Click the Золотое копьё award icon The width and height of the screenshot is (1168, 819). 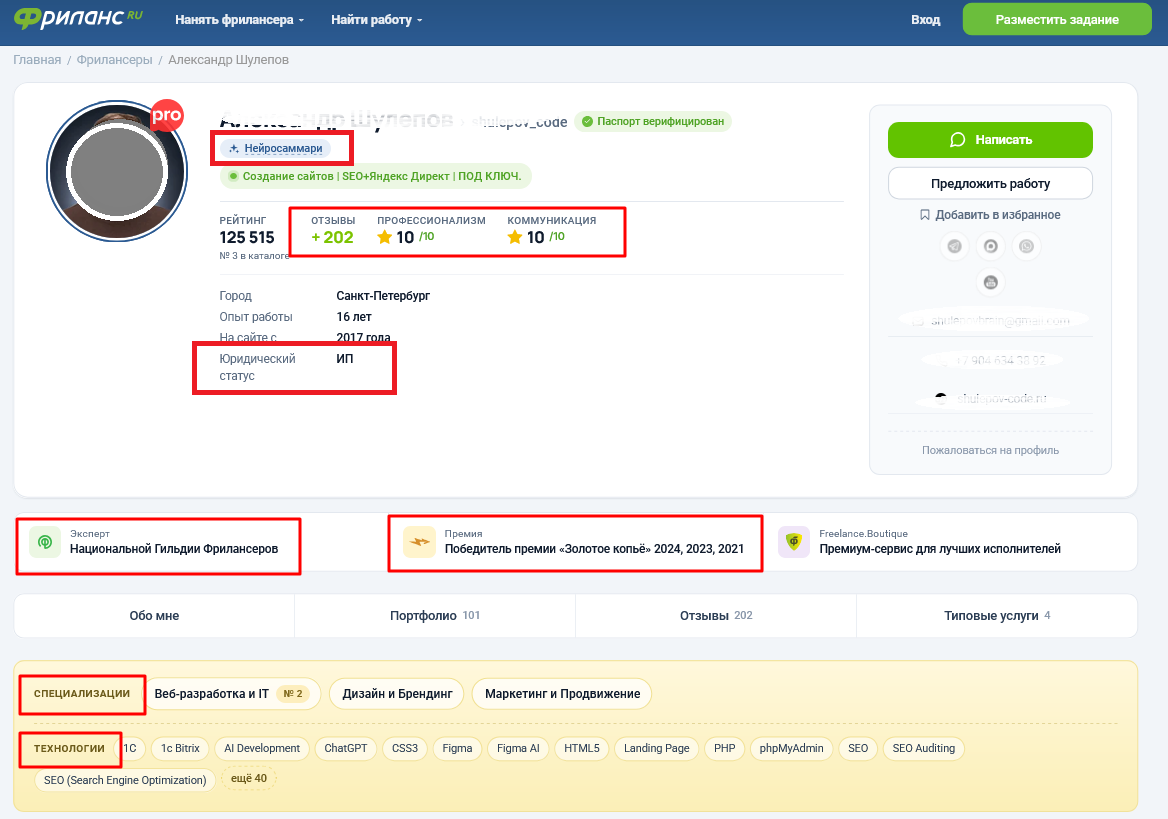tap(419, 542)
